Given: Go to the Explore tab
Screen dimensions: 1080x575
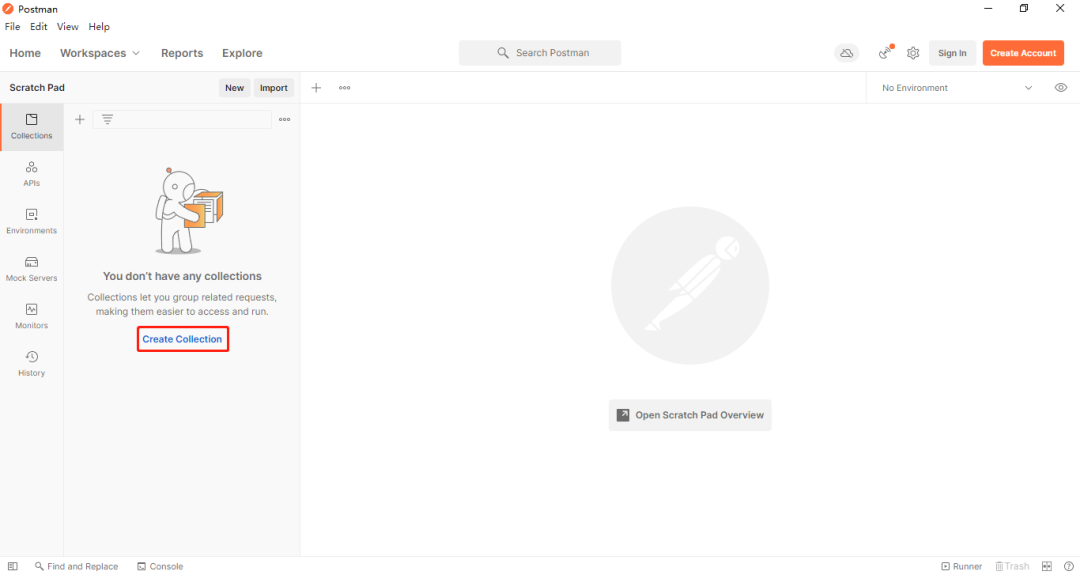Looking at the screenshot, I should point(242,53).
